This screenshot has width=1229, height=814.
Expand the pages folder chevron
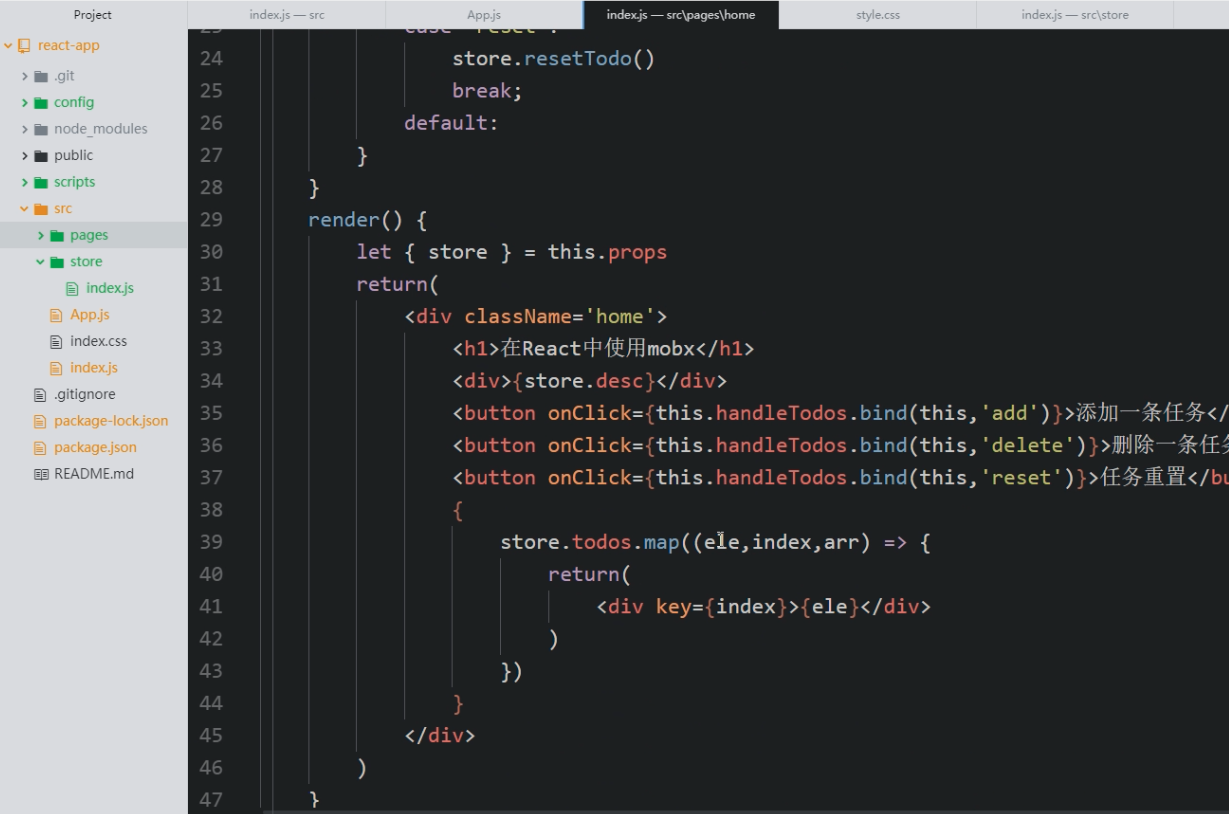(x=41, y=235)
